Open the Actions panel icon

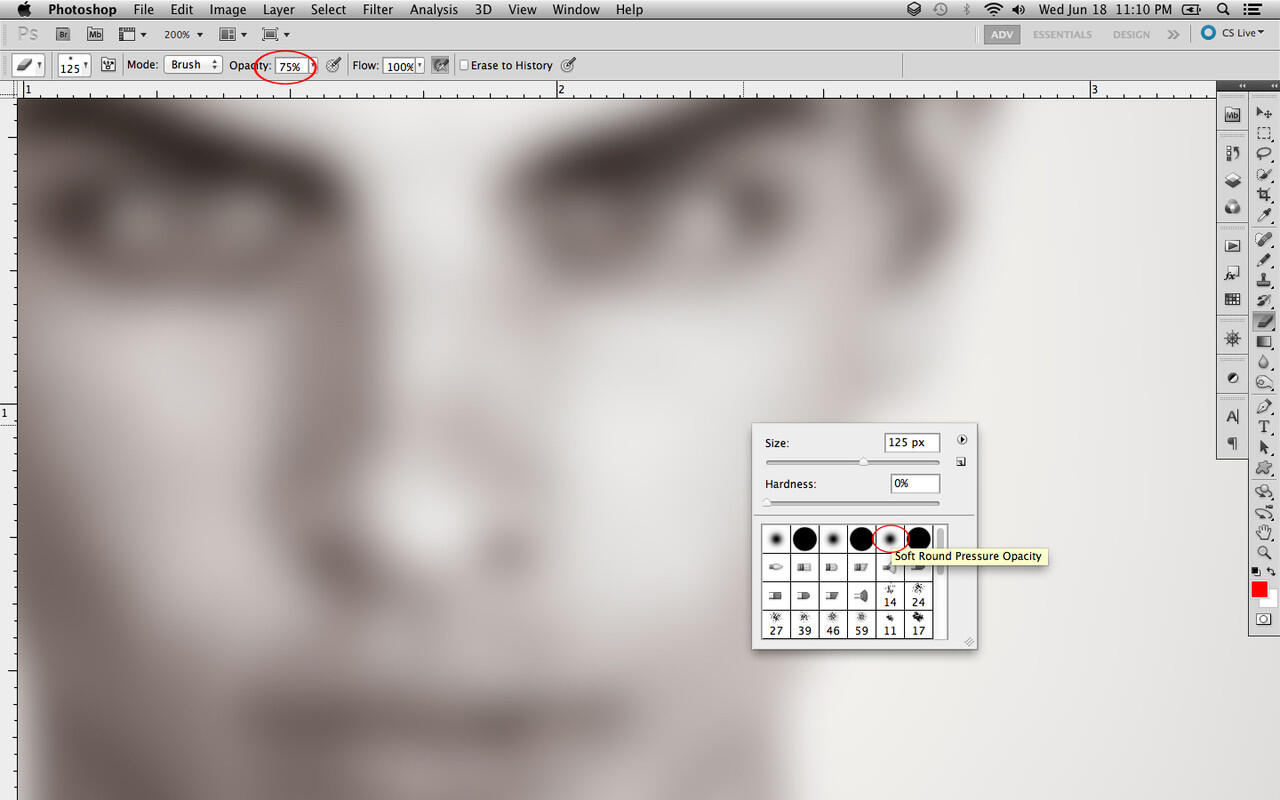[1232, 246]
